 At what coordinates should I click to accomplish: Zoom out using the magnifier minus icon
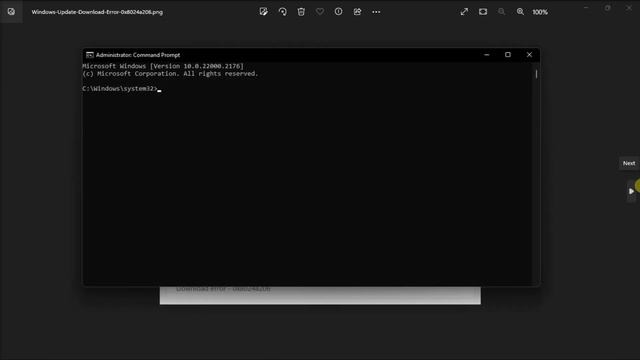point(502,12)
